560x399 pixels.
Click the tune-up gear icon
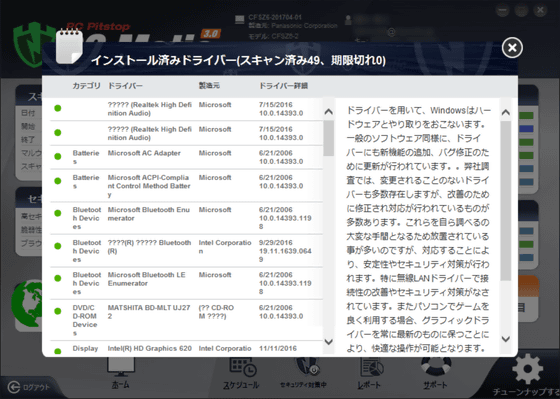(528, 369)
